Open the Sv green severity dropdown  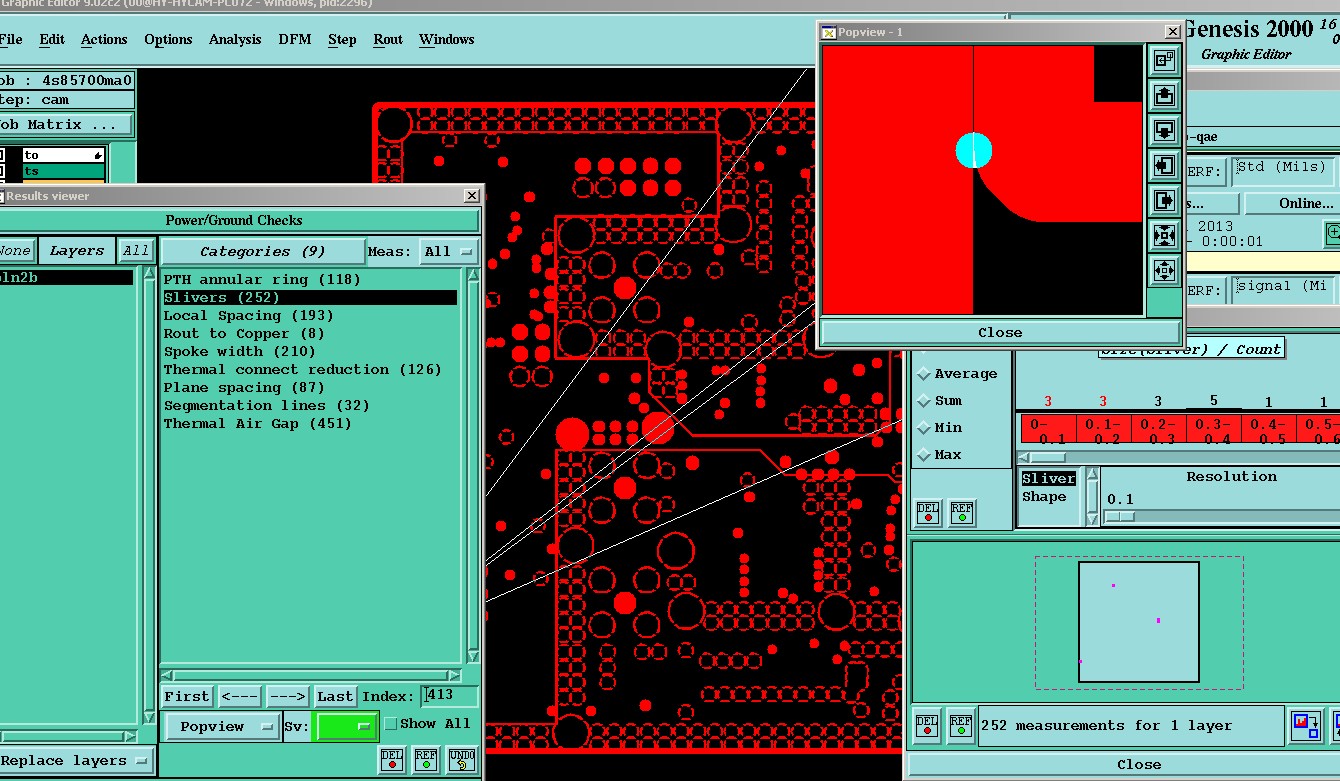point(346,727)
